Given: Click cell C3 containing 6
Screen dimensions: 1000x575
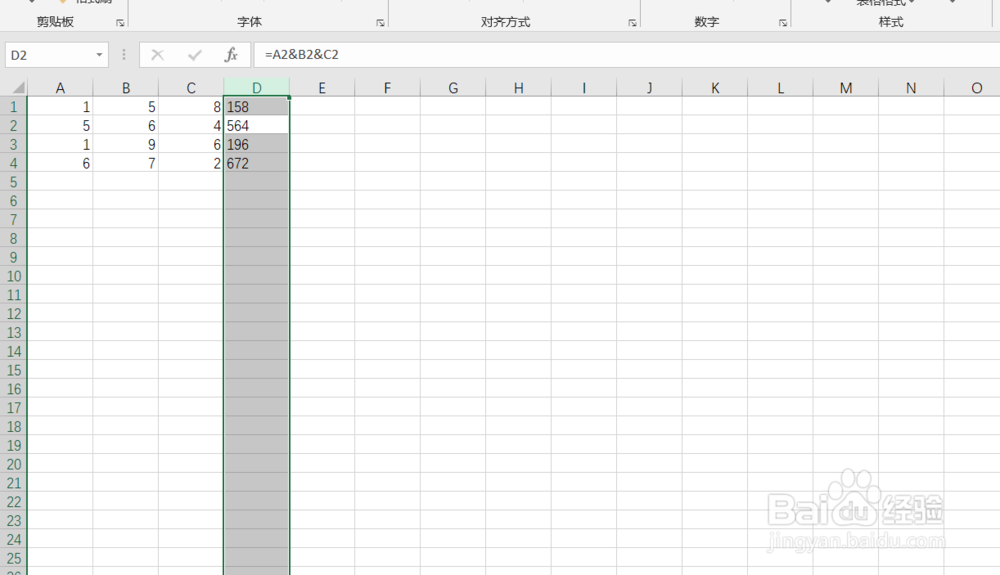Looking at the screenshot, I should [x=191, y=144].
